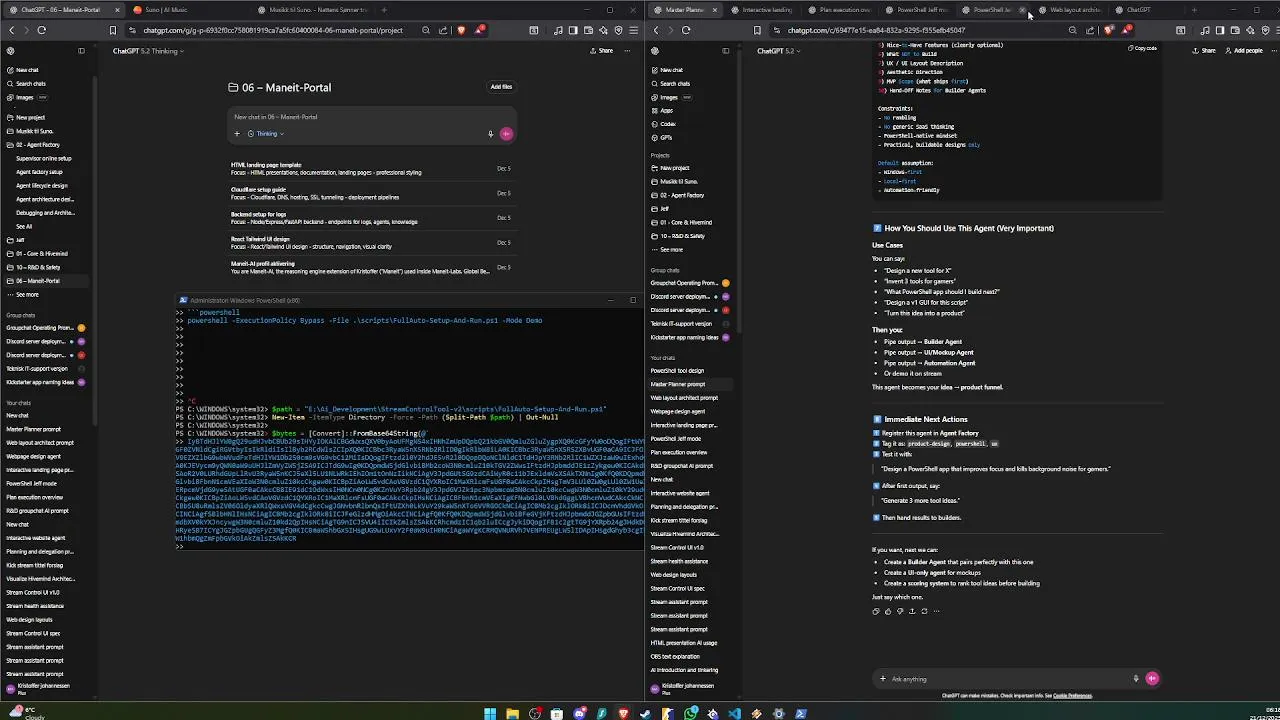Click the bookmark icon in the left browser toolbar
Screen dimensions: 1280x720
pos(112,30)
